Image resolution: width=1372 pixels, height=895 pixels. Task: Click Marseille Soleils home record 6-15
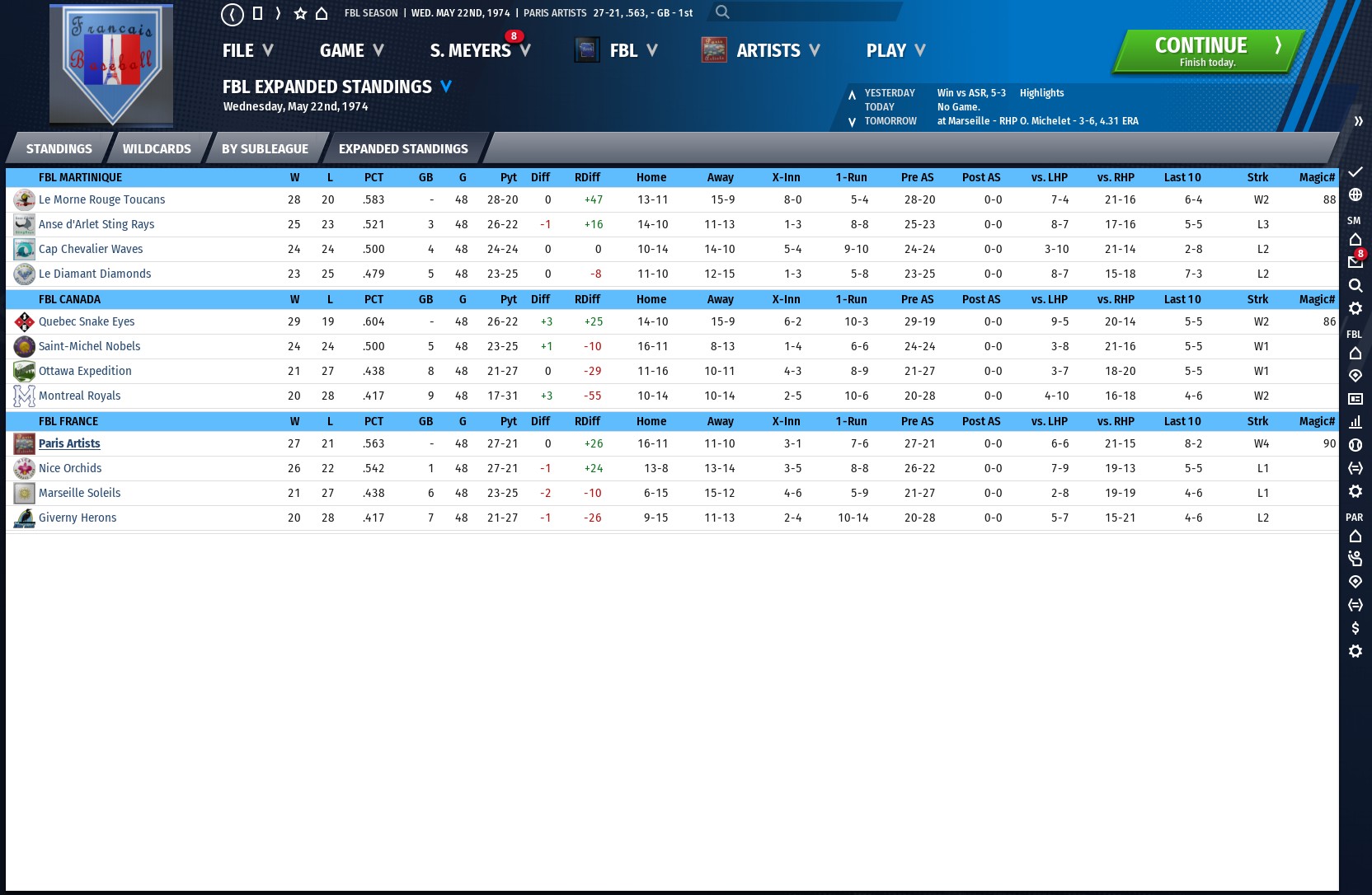[655, 493]
